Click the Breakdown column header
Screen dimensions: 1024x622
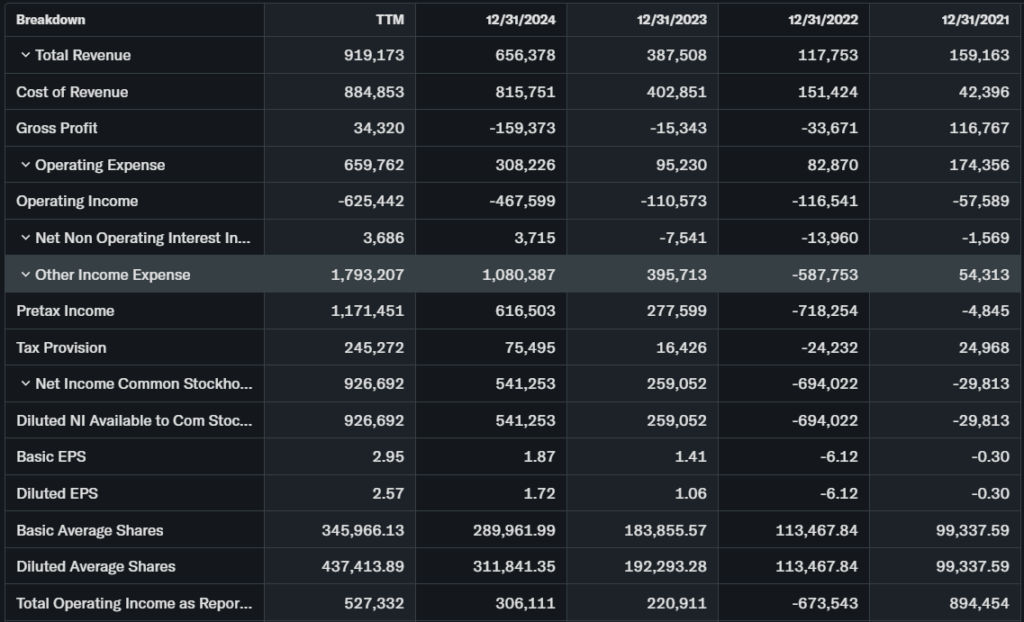coord(50,20)
